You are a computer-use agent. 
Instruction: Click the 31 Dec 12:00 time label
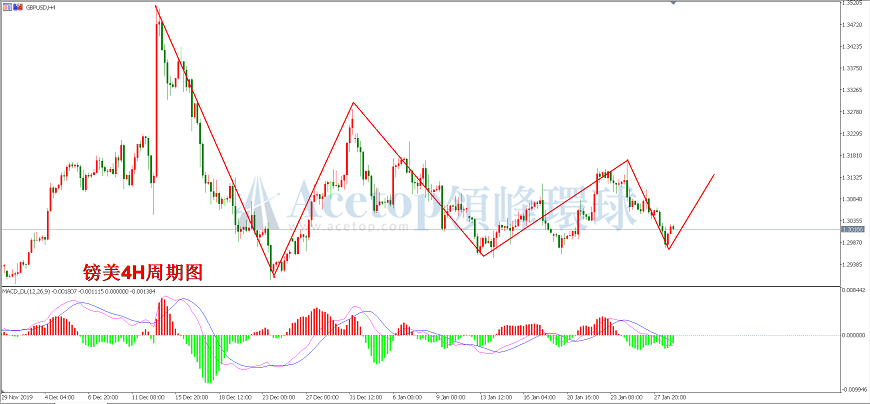(x=366, y=398)
